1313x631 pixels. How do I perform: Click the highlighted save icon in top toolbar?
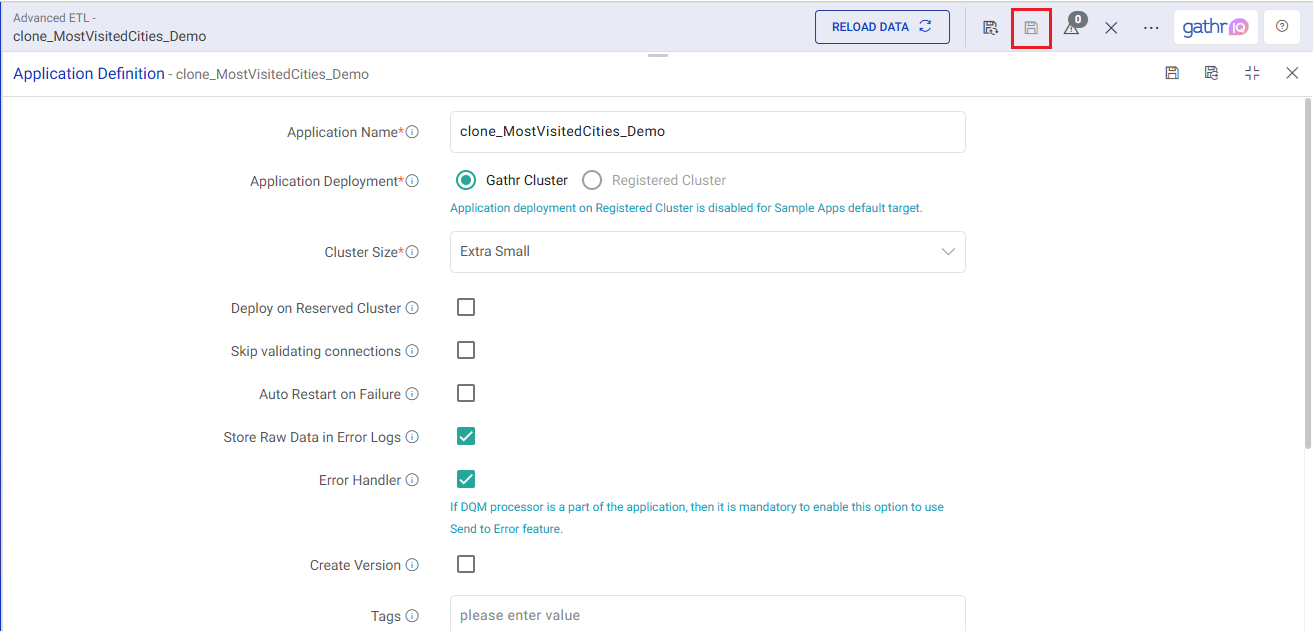point(1031,28)
